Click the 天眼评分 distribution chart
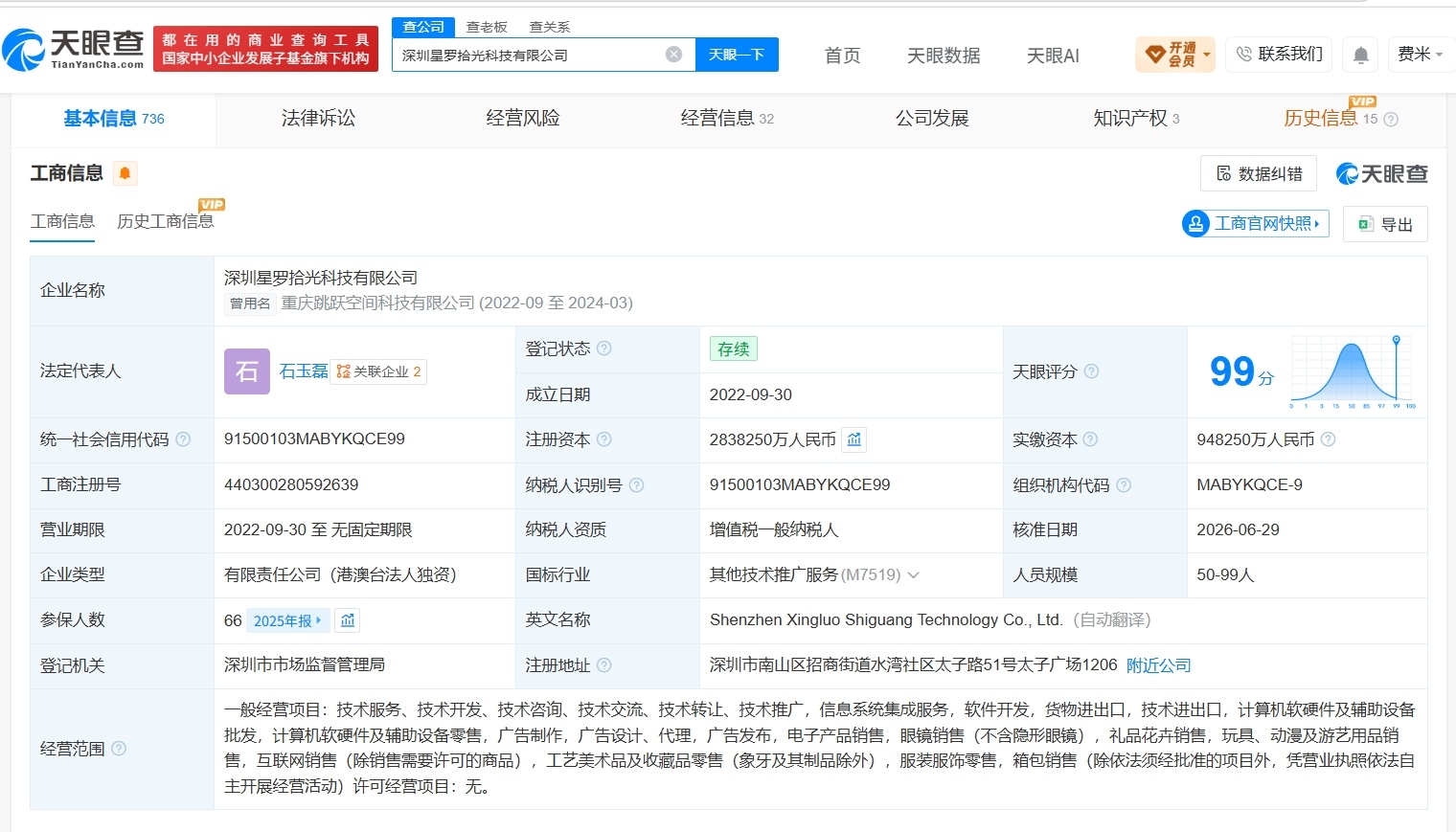This screenshot has width=1456, height=832. click(x=1354, y=372)
